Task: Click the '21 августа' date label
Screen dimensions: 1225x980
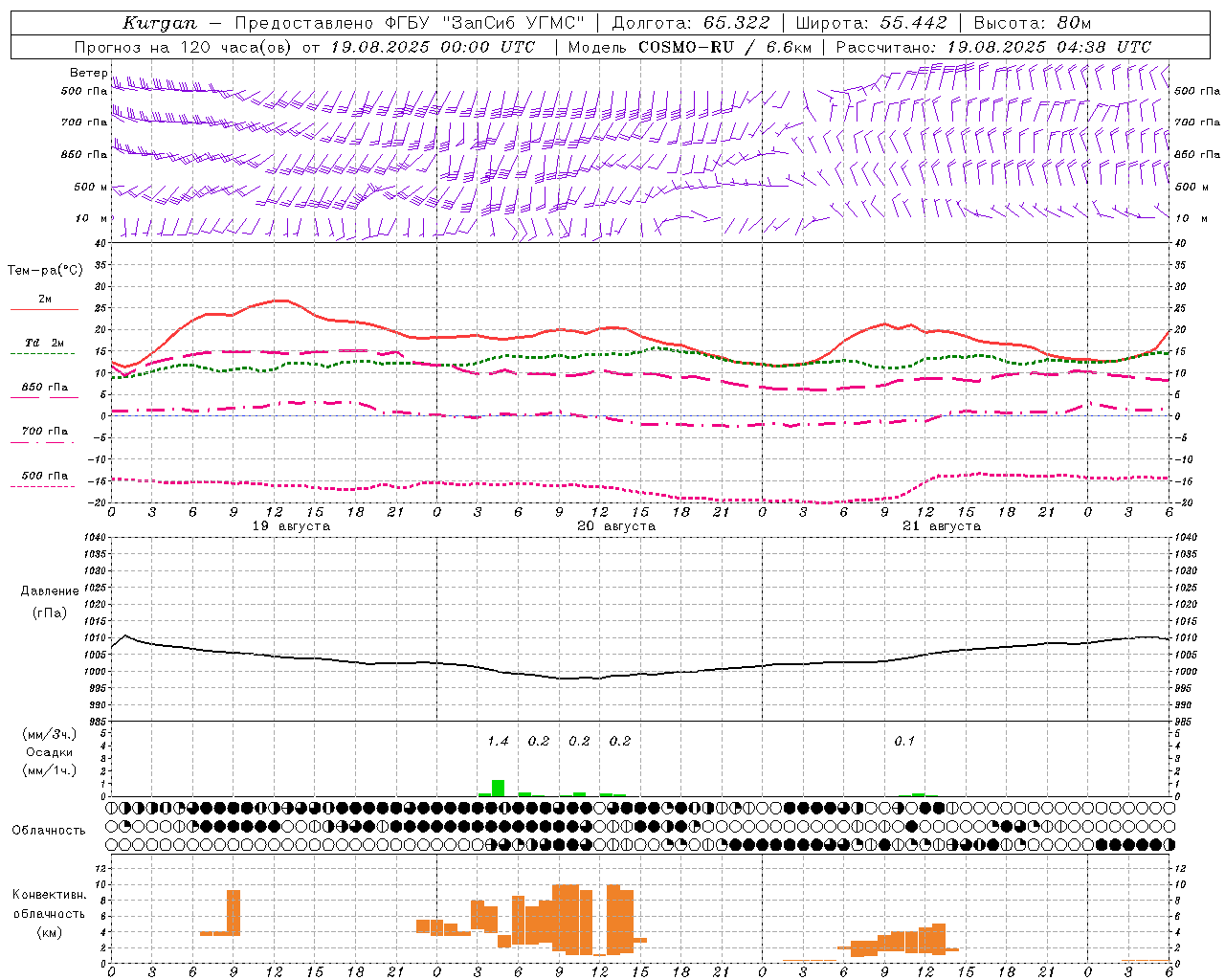Action: 942,526
